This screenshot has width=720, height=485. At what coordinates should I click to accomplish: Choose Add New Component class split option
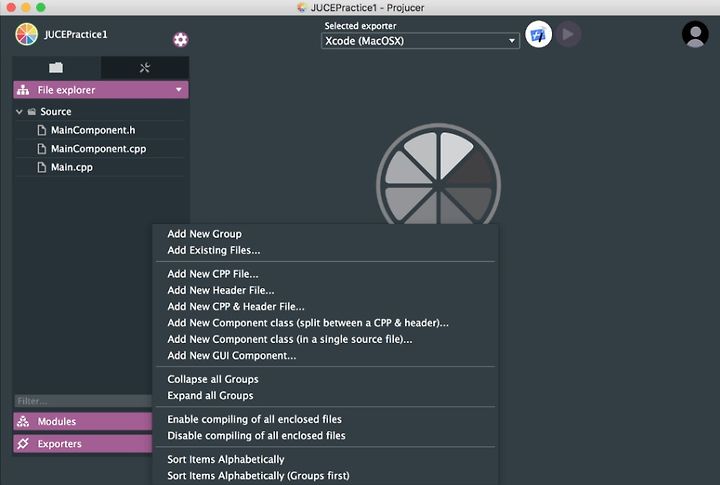[x=325, y=323]
